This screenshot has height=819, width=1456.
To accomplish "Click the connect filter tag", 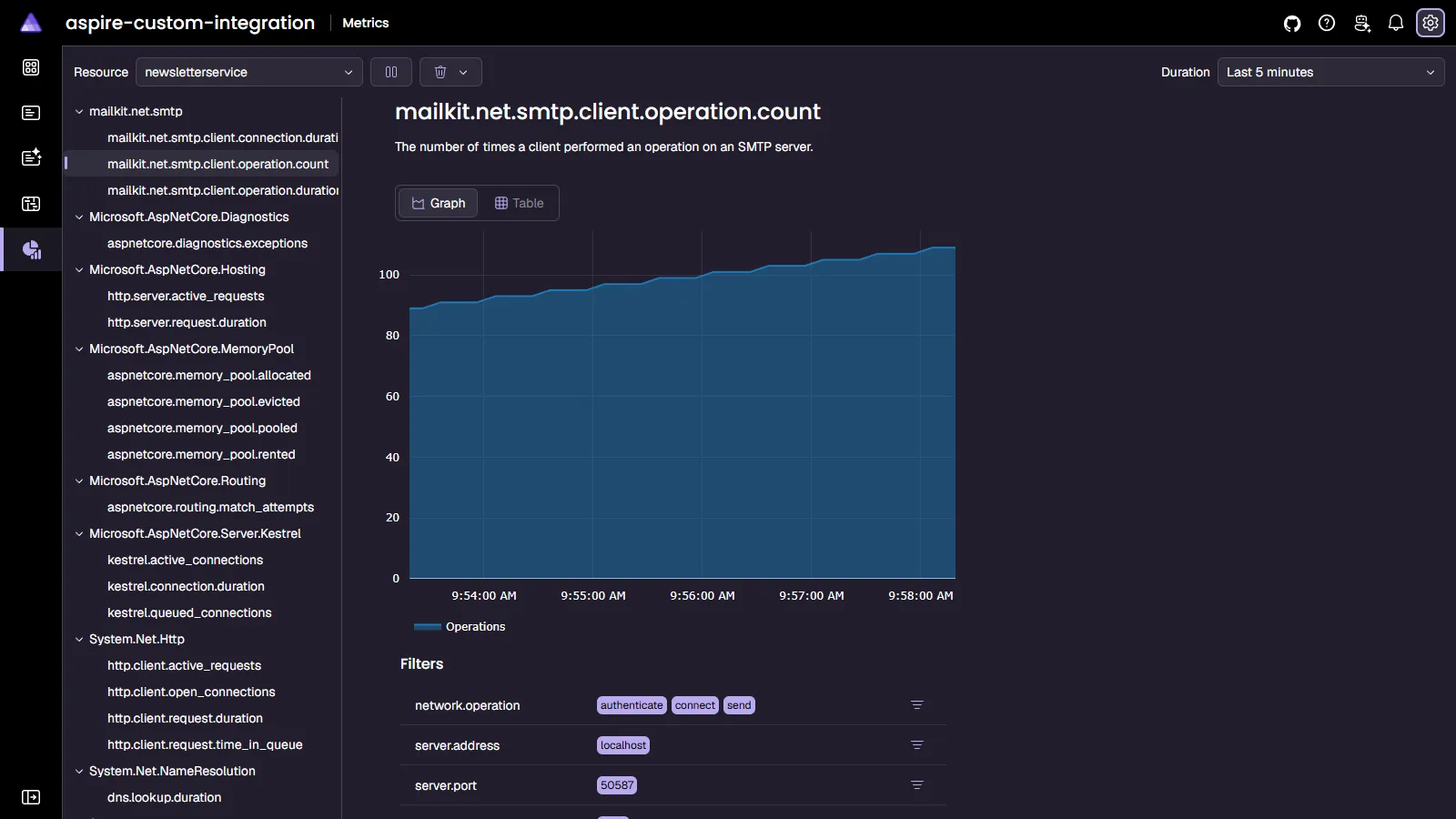I will coord(695,705).
